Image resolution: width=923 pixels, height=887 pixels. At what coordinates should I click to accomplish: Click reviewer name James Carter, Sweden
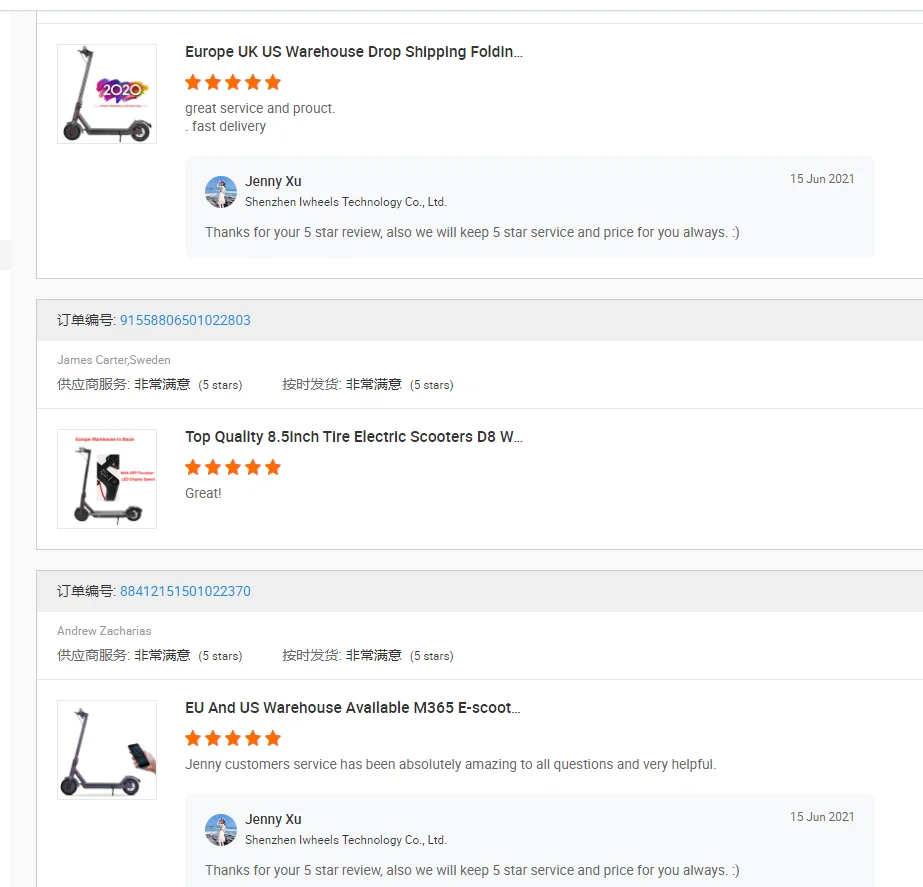coord(114,360)
